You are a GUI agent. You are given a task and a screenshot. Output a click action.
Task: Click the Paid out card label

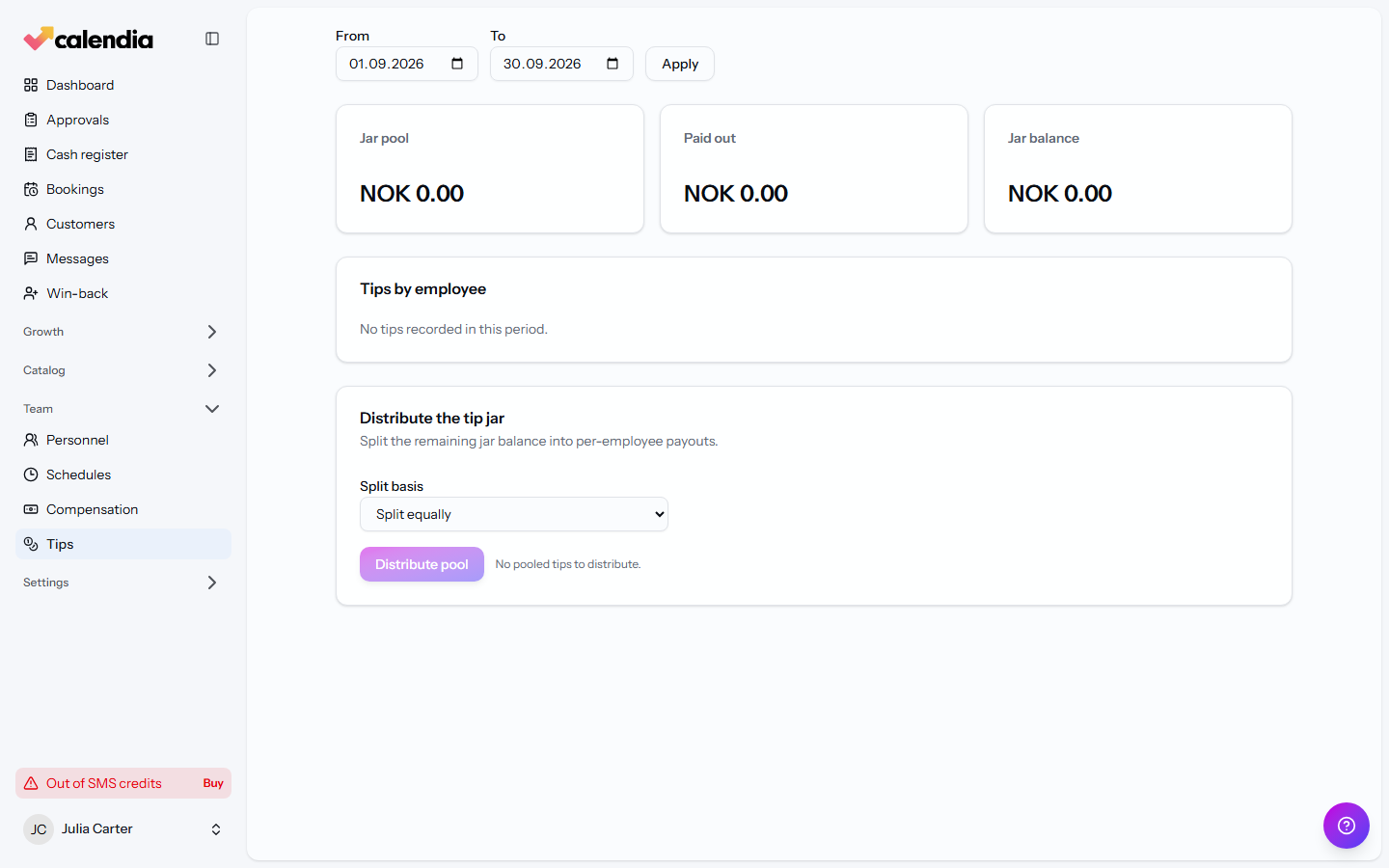(710, 138)
